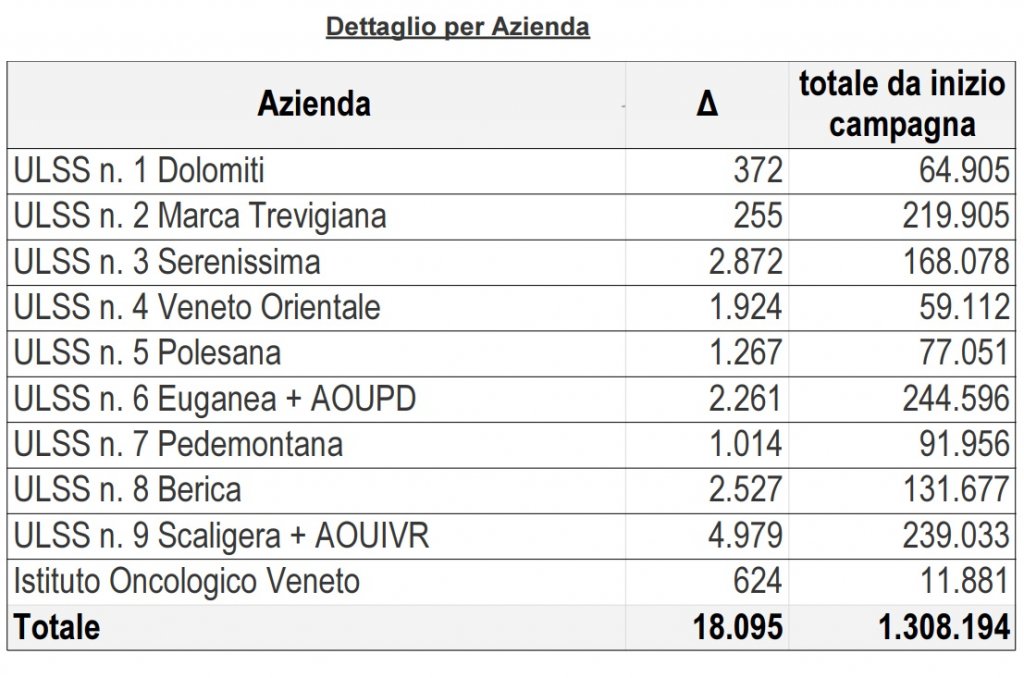
Task: Click the grand total value 1.308.194
Action: (944, 627)
